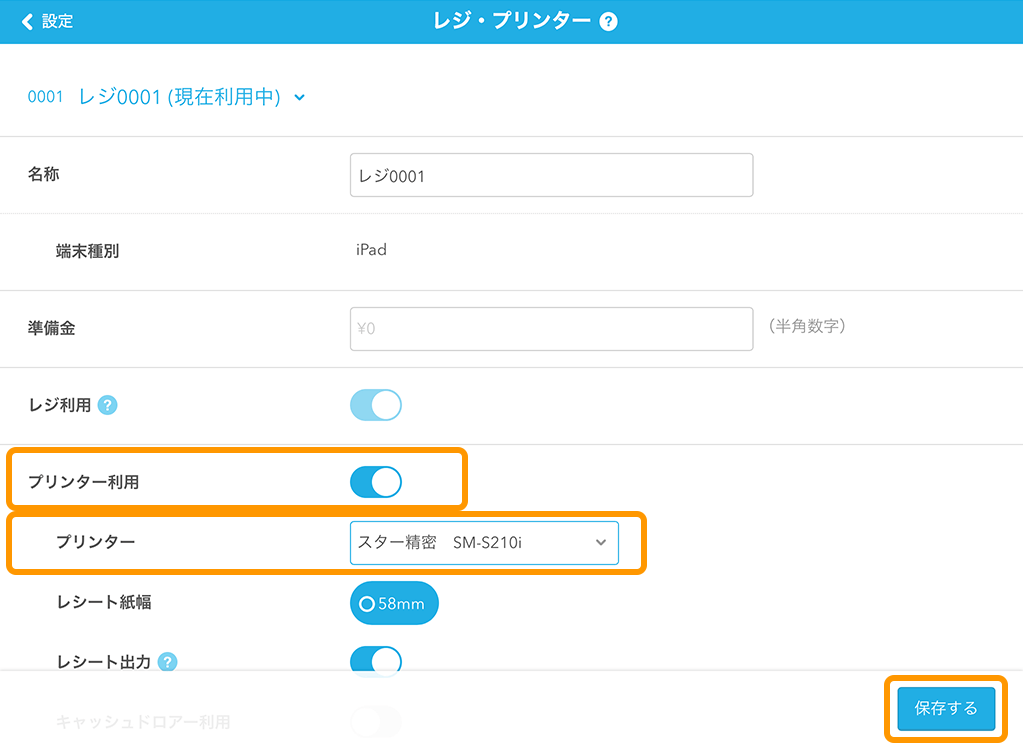The height and width of the screenshot is (748, 1024).
Task: Open help icon beside レジ・プリンター title
Action: pyautogui.click(x=608, y=22)
